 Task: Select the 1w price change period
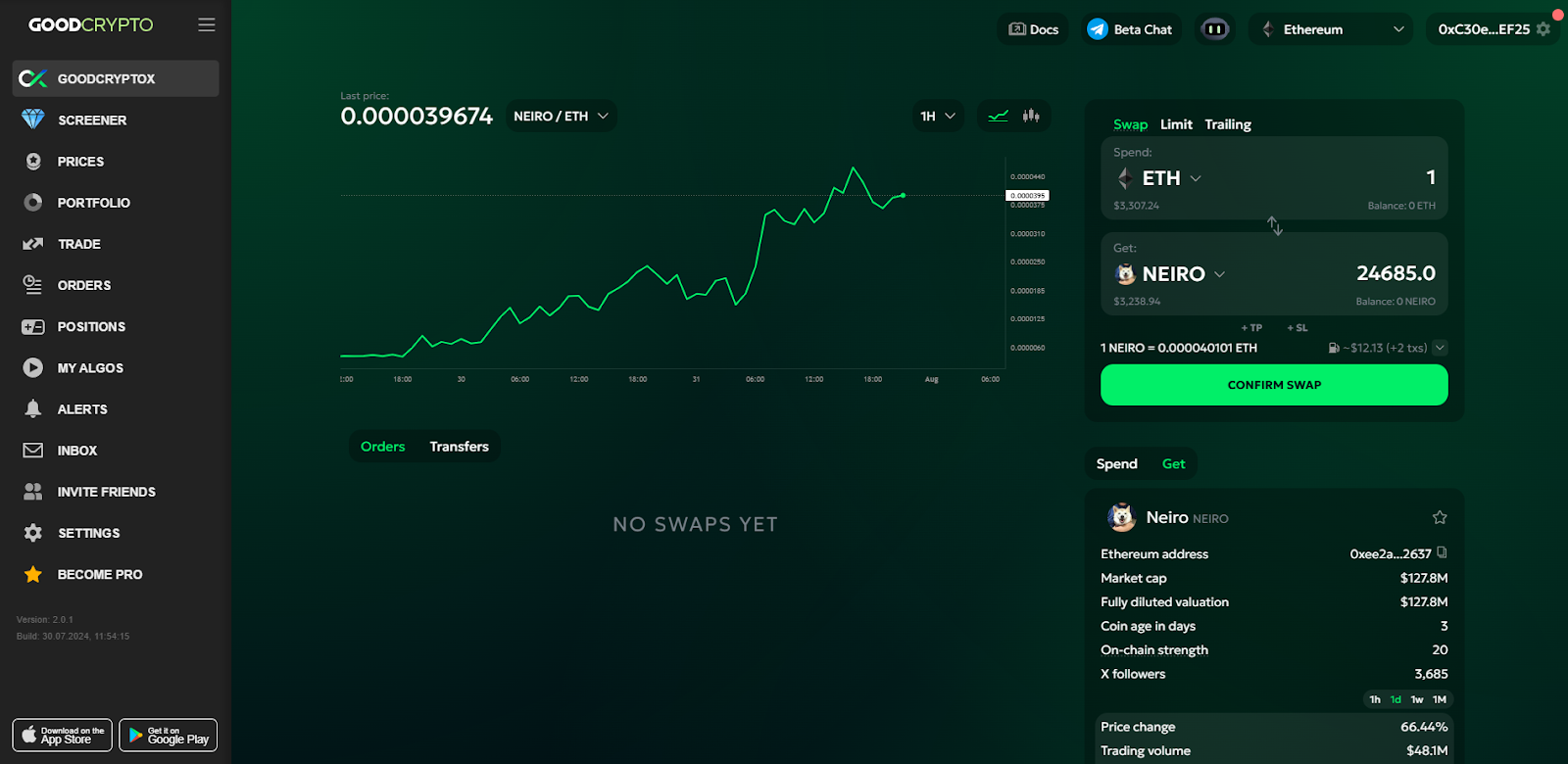coord(1417,699)
